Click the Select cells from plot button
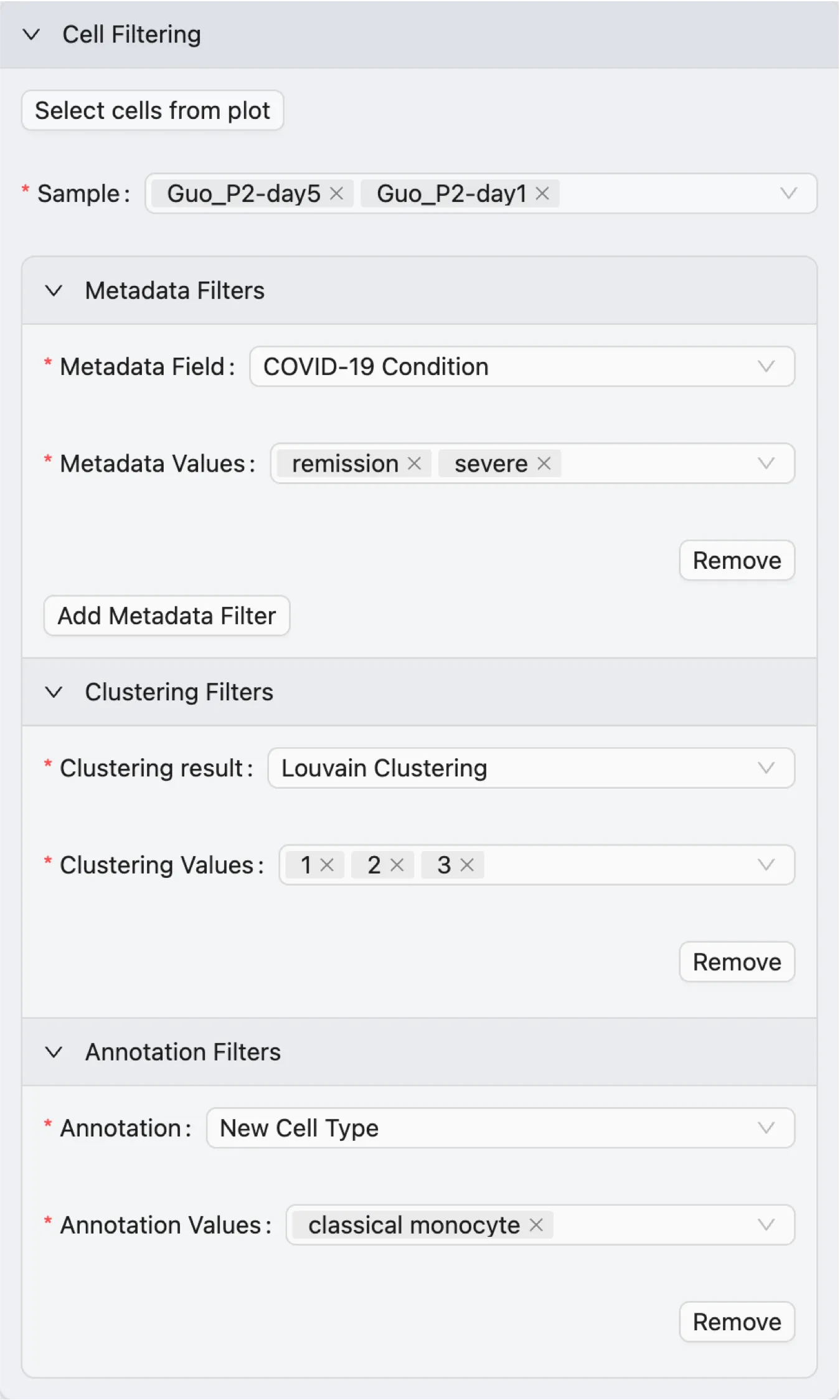This screenshot has height=1400, width=840. 153,111
